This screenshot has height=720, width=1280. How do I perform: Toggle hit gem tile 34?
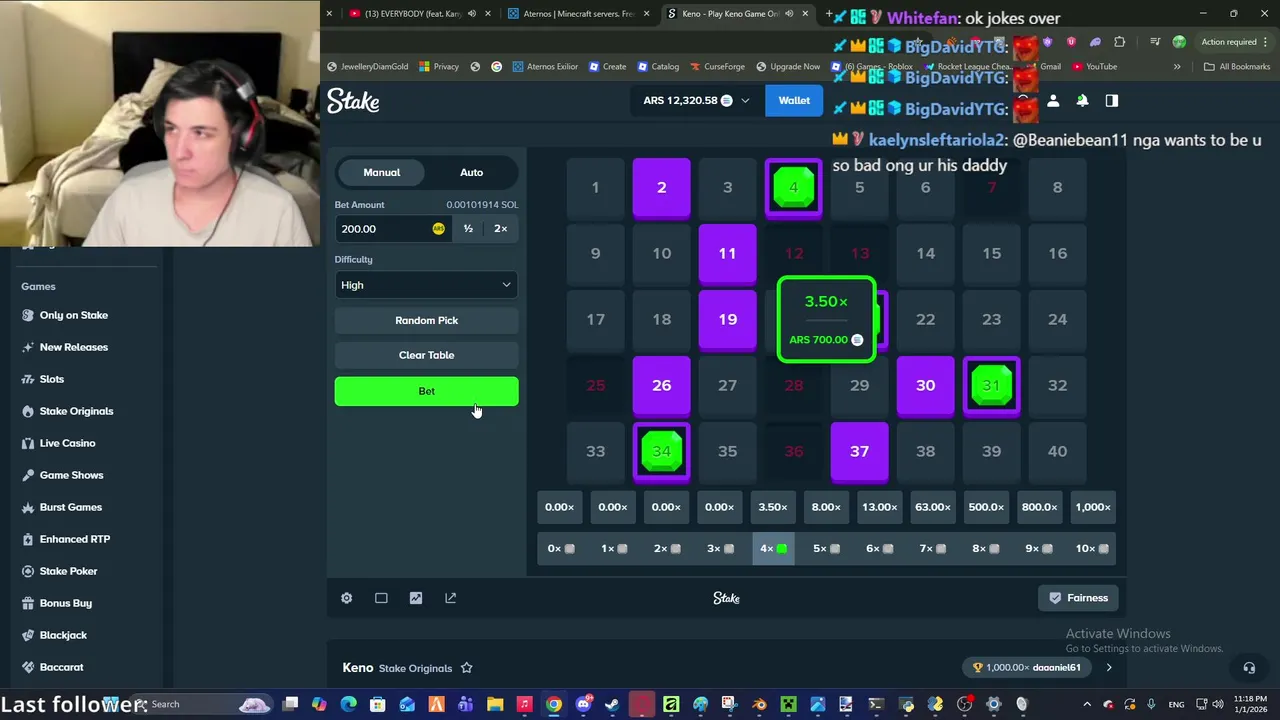point(661,451)
